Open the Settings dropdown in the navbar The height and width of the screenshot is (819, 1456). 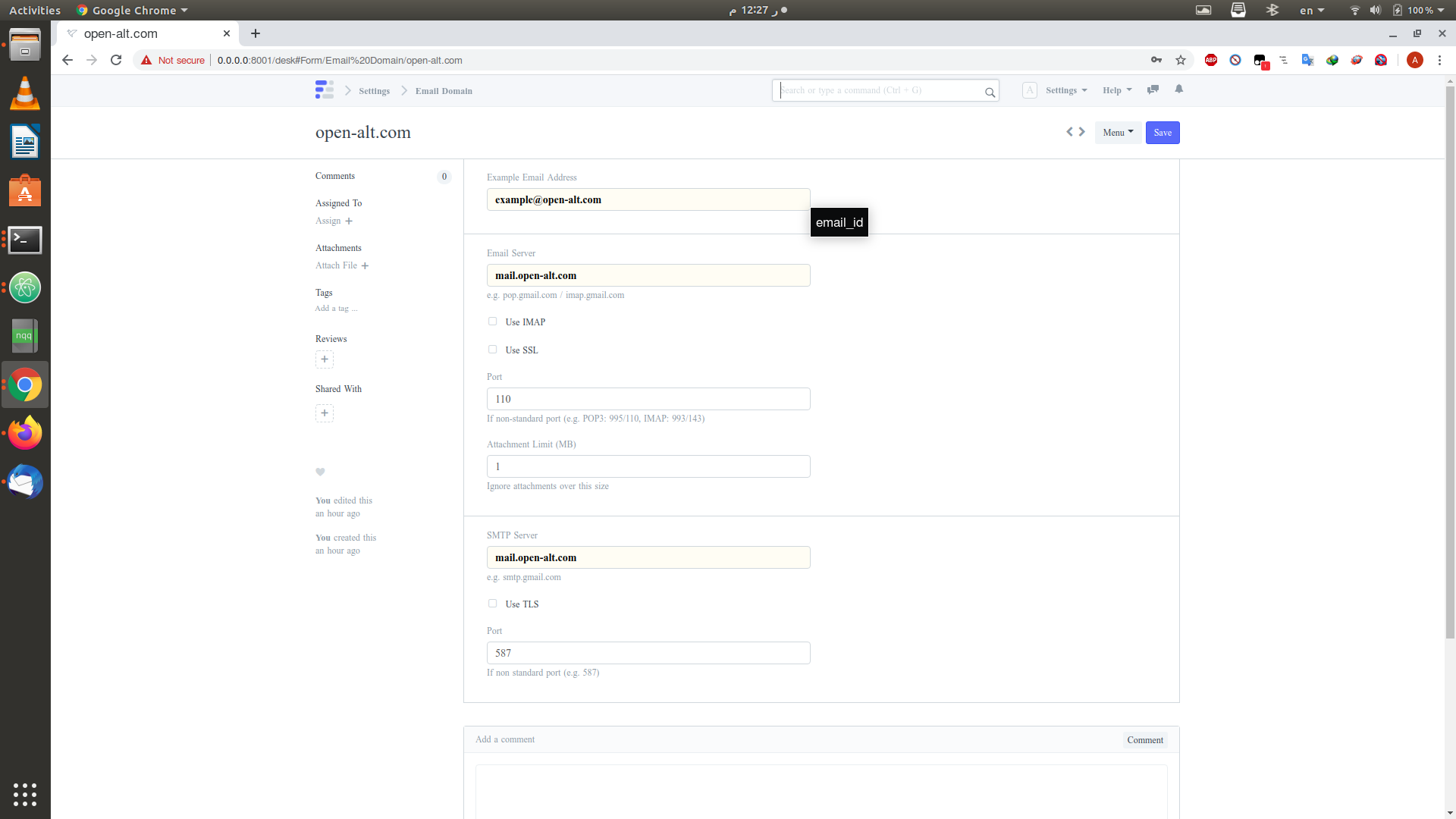pos(1065,89)
